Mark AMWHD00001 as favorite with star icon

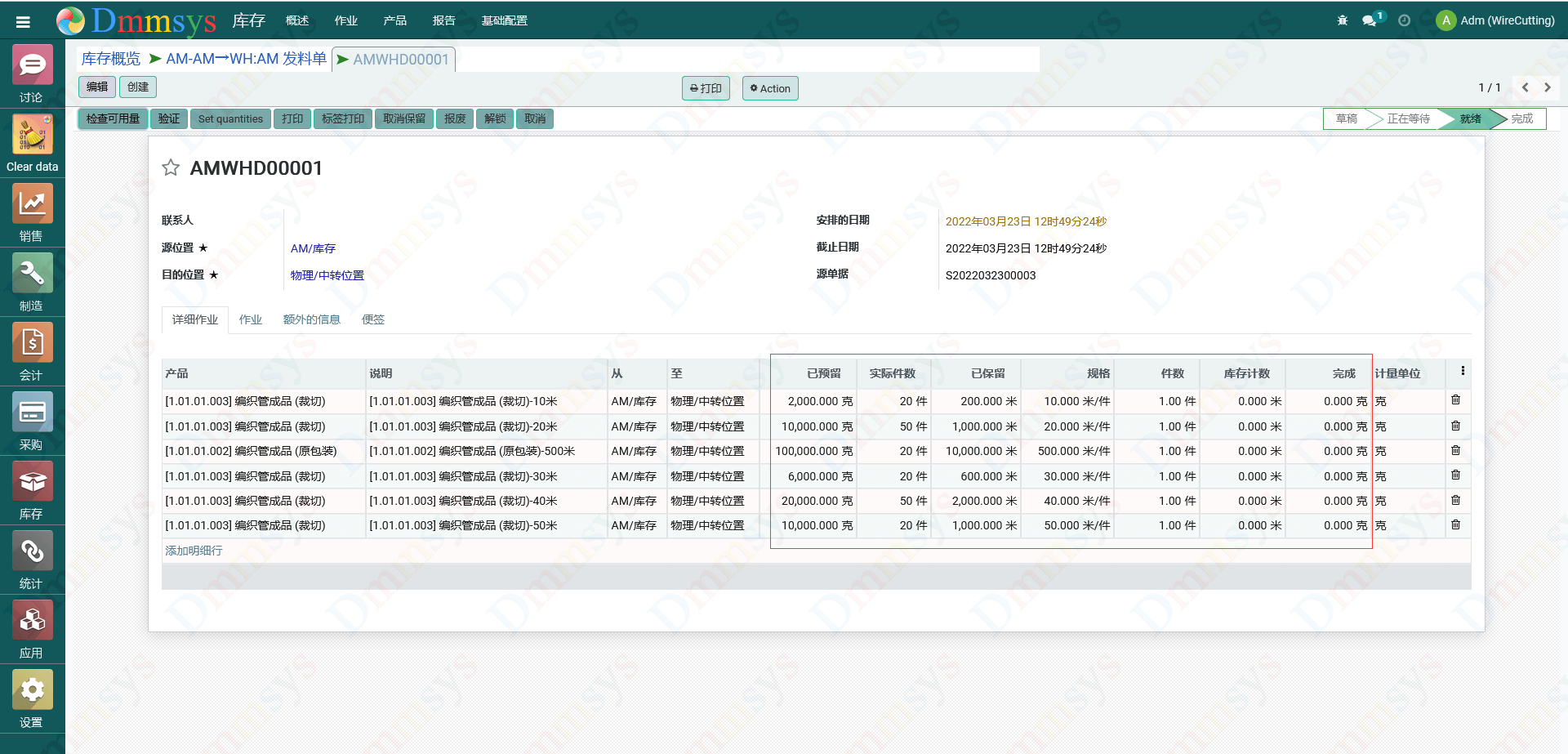pos(171,167)
